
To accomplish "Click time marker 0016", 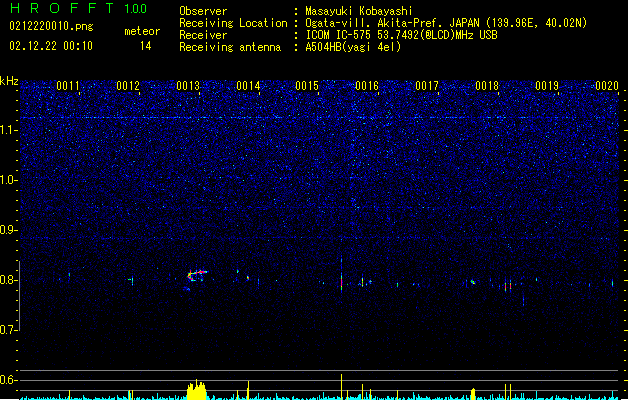I will (x=367, y=86).
